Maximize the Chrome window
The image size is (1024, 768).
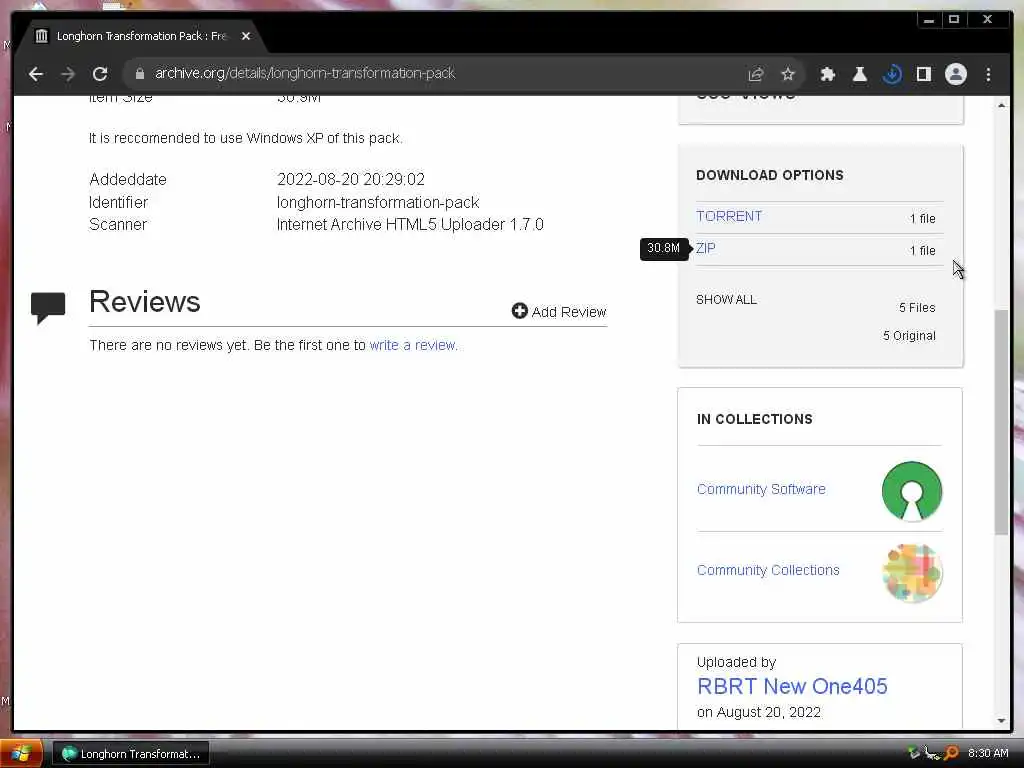(953, 20)
